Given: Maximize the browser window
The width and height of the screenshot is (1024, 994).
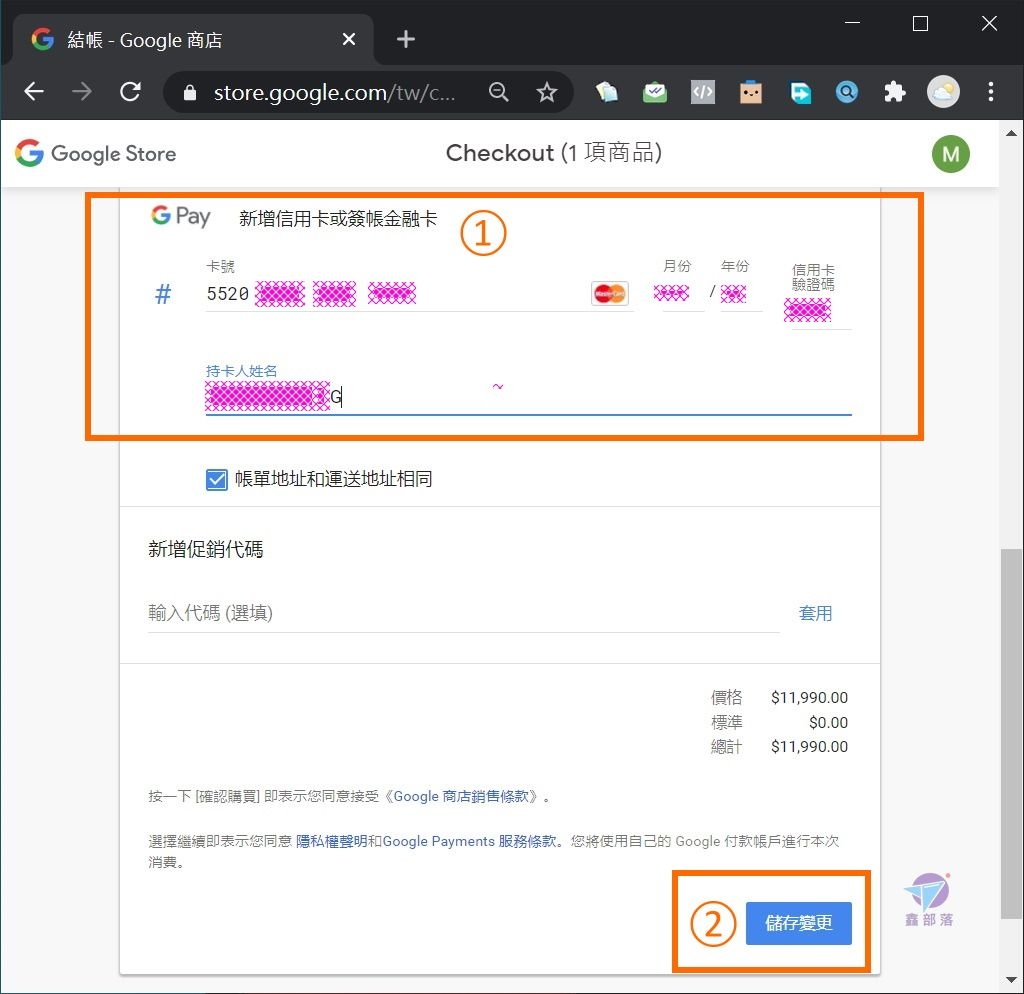Looking at the screenshot, I should click(x=920, y=24).
